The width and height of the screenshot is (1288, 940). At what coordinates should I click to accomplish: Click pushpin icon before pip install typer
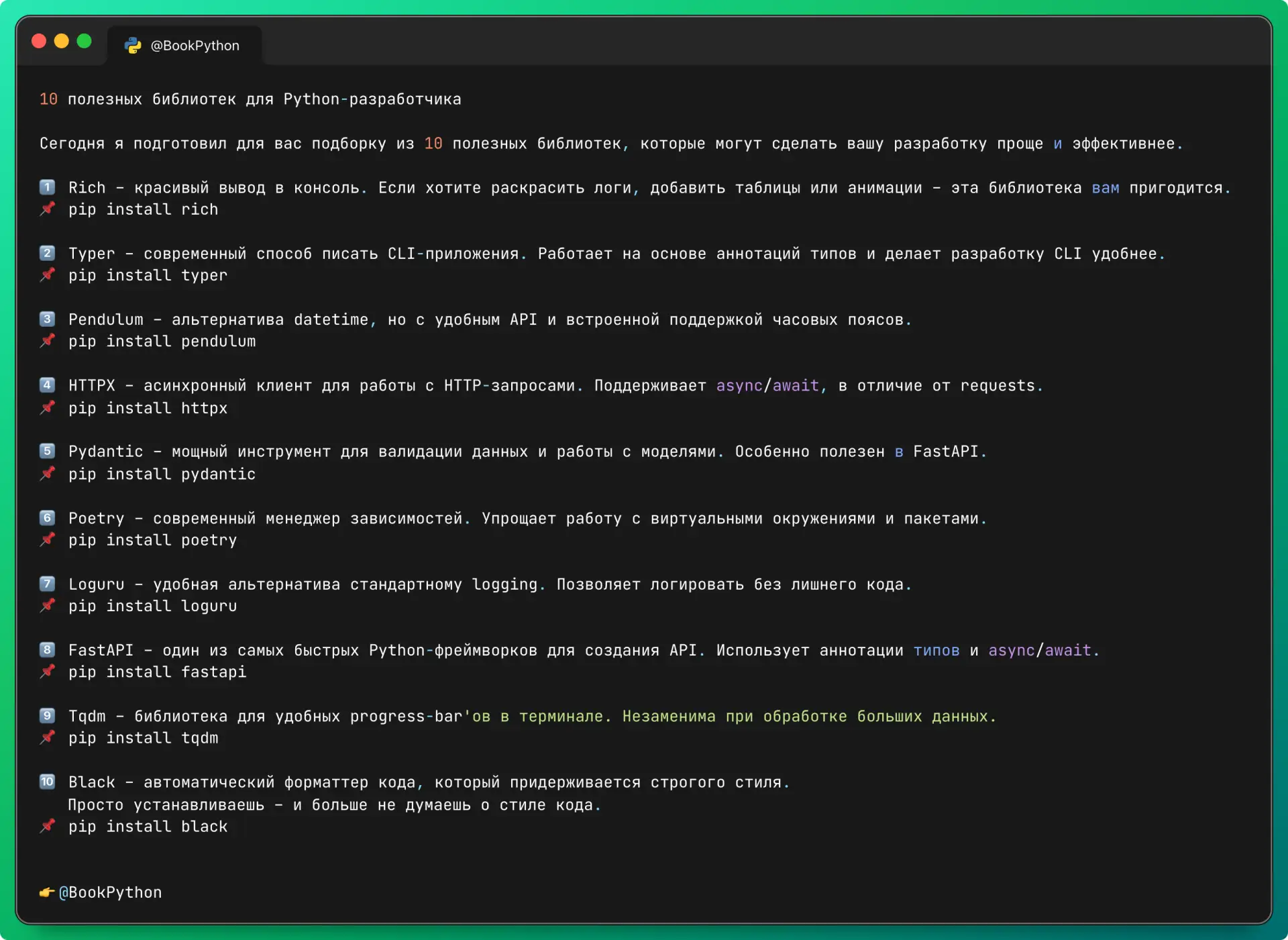click(x=47, y=274)
